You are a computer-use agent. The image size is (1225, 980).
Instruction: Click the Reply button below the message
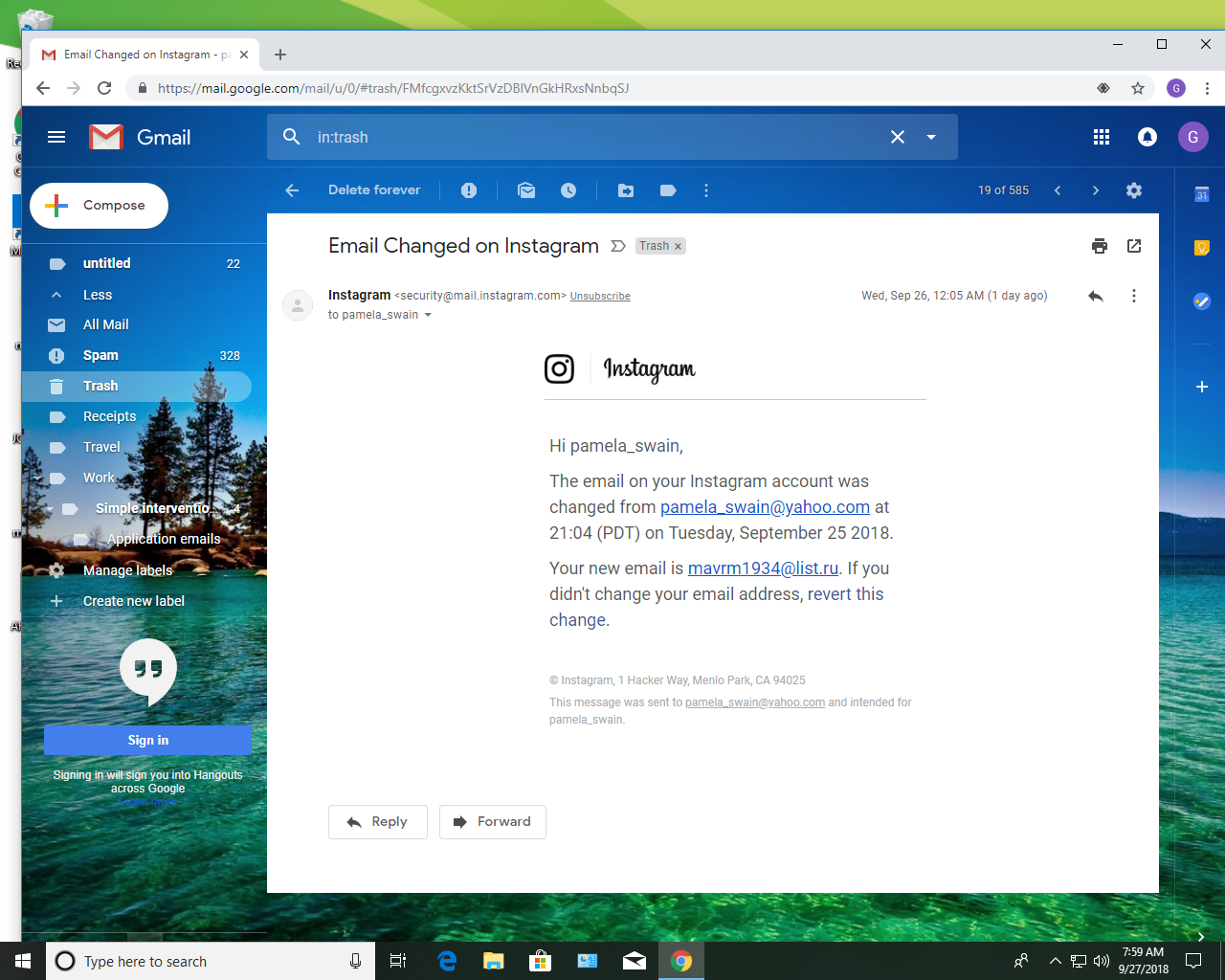[378, 822]
